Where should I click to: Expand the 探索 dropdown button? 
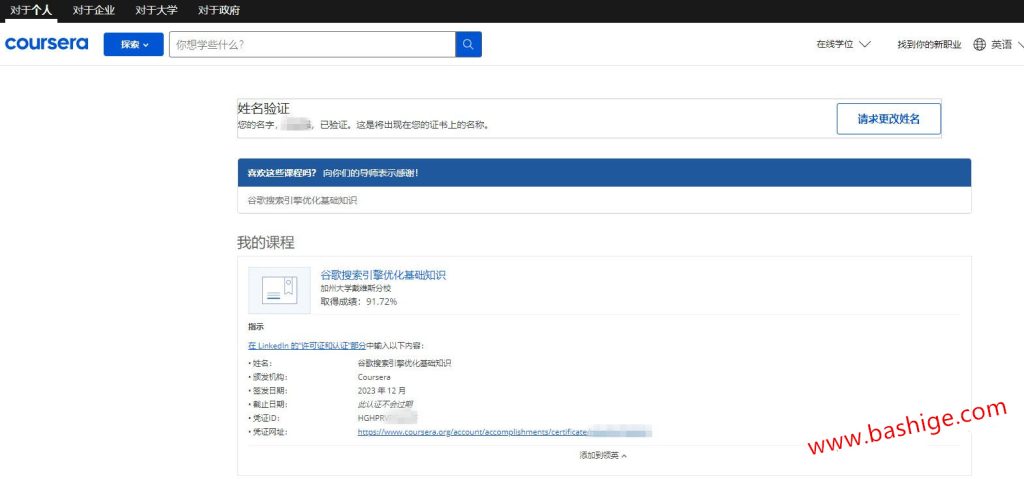click(133, 44)
